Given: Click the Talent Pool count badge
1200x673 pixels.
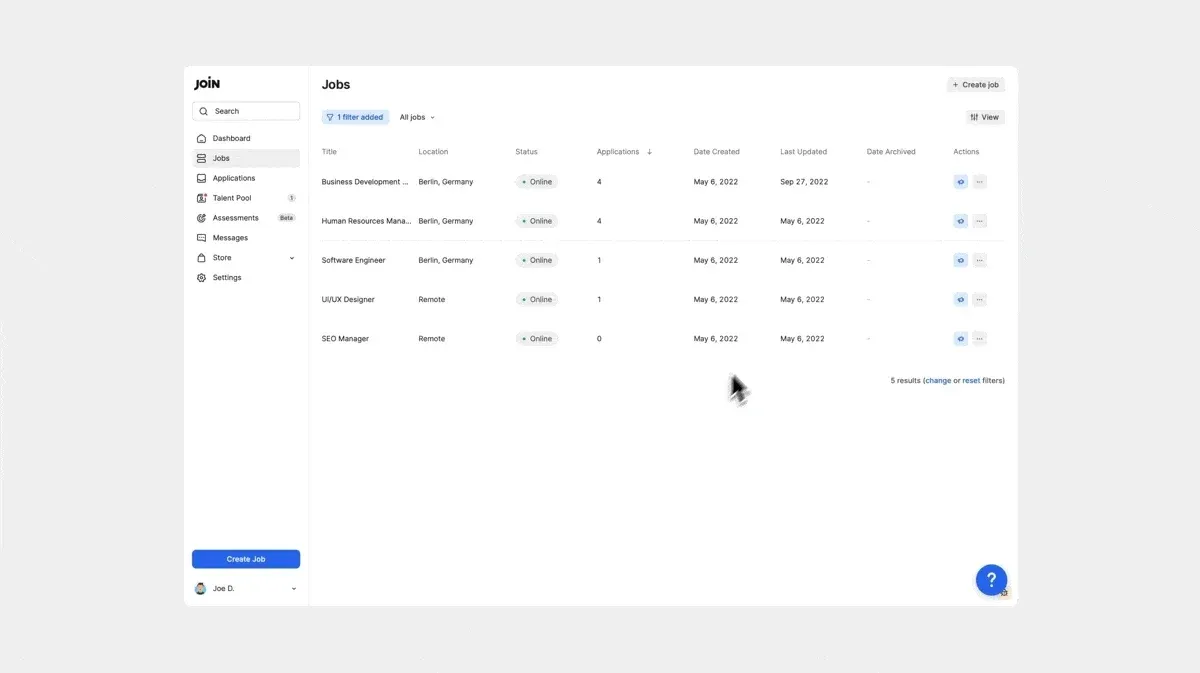Looking at the screenshot, I should click(x=292, y=198).
